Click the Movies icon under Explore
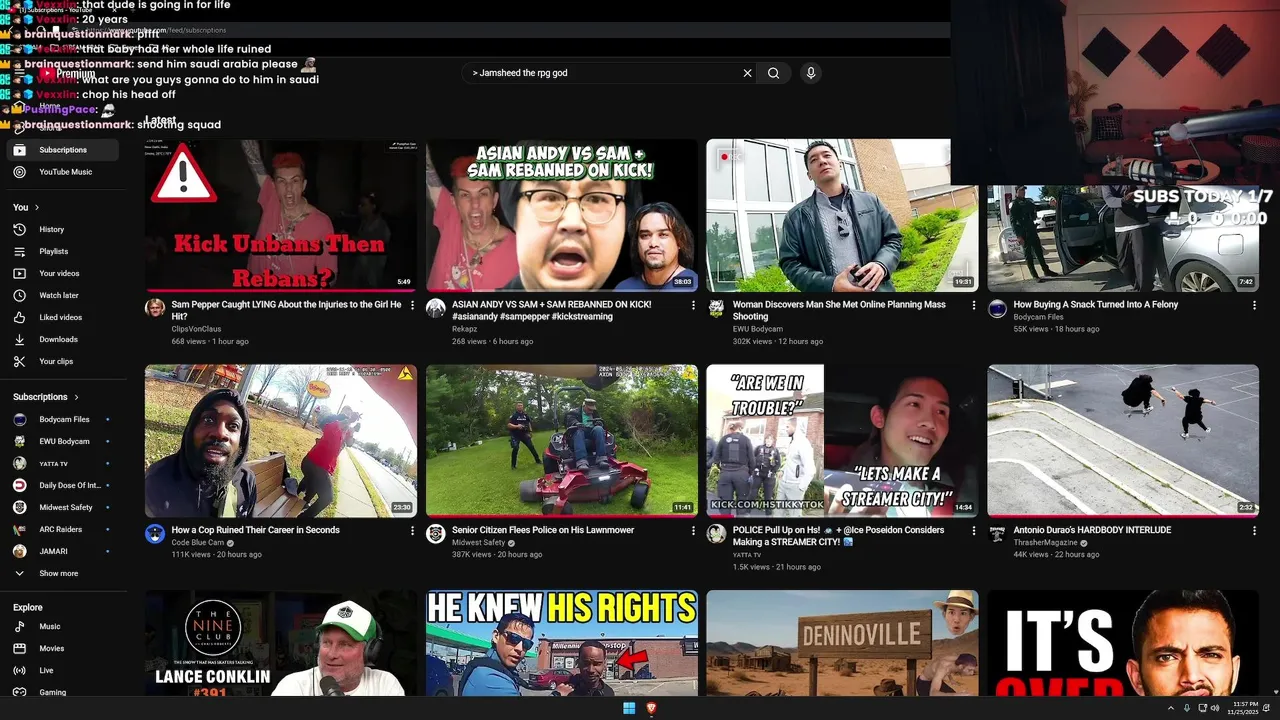Image resolution: width=1280 pixels, height=720 pixels. [x=19, y=649]
